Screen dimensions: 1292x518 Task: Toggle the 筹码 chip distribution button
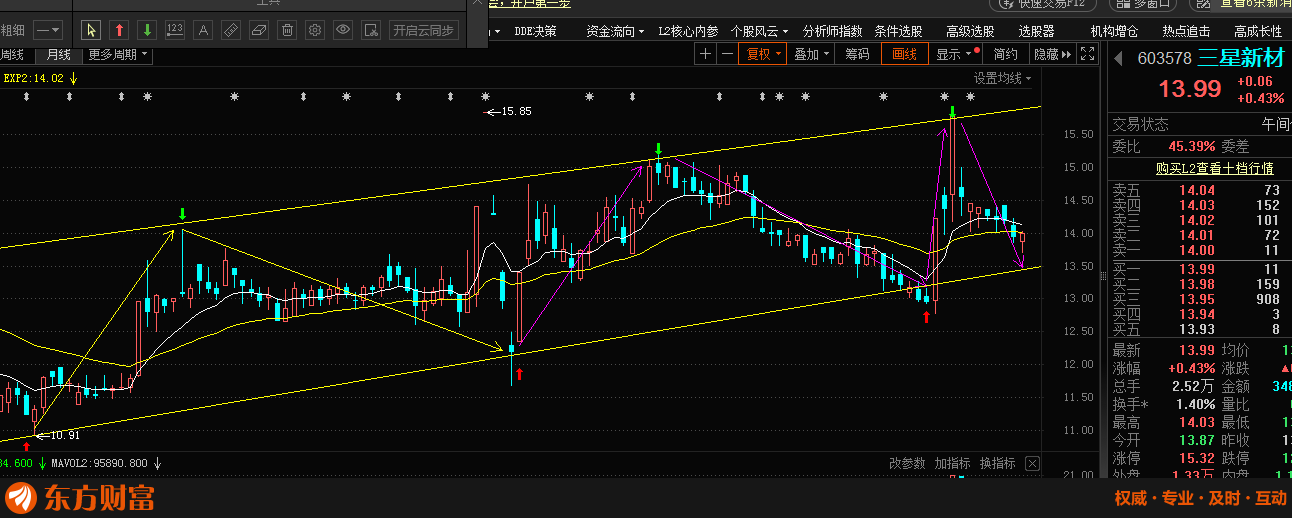pos(857,54)
